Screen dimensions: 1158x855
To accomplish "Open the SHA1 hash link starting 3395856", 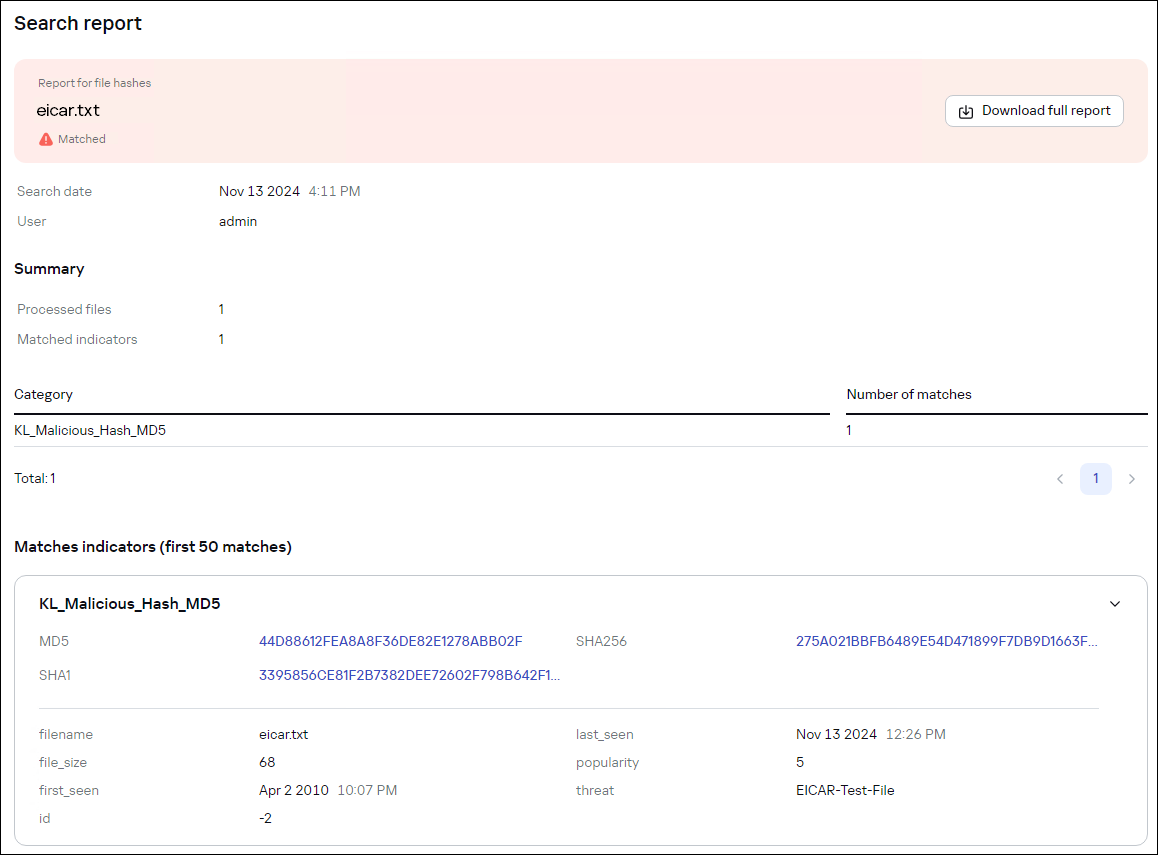I will pyautogui.click(x=409, y=675).
